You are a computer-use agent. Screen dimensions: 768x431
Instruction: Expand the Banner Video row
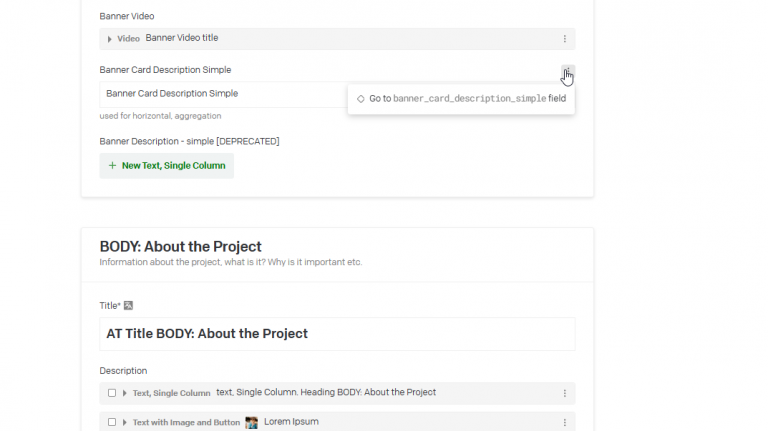point(109,39)
